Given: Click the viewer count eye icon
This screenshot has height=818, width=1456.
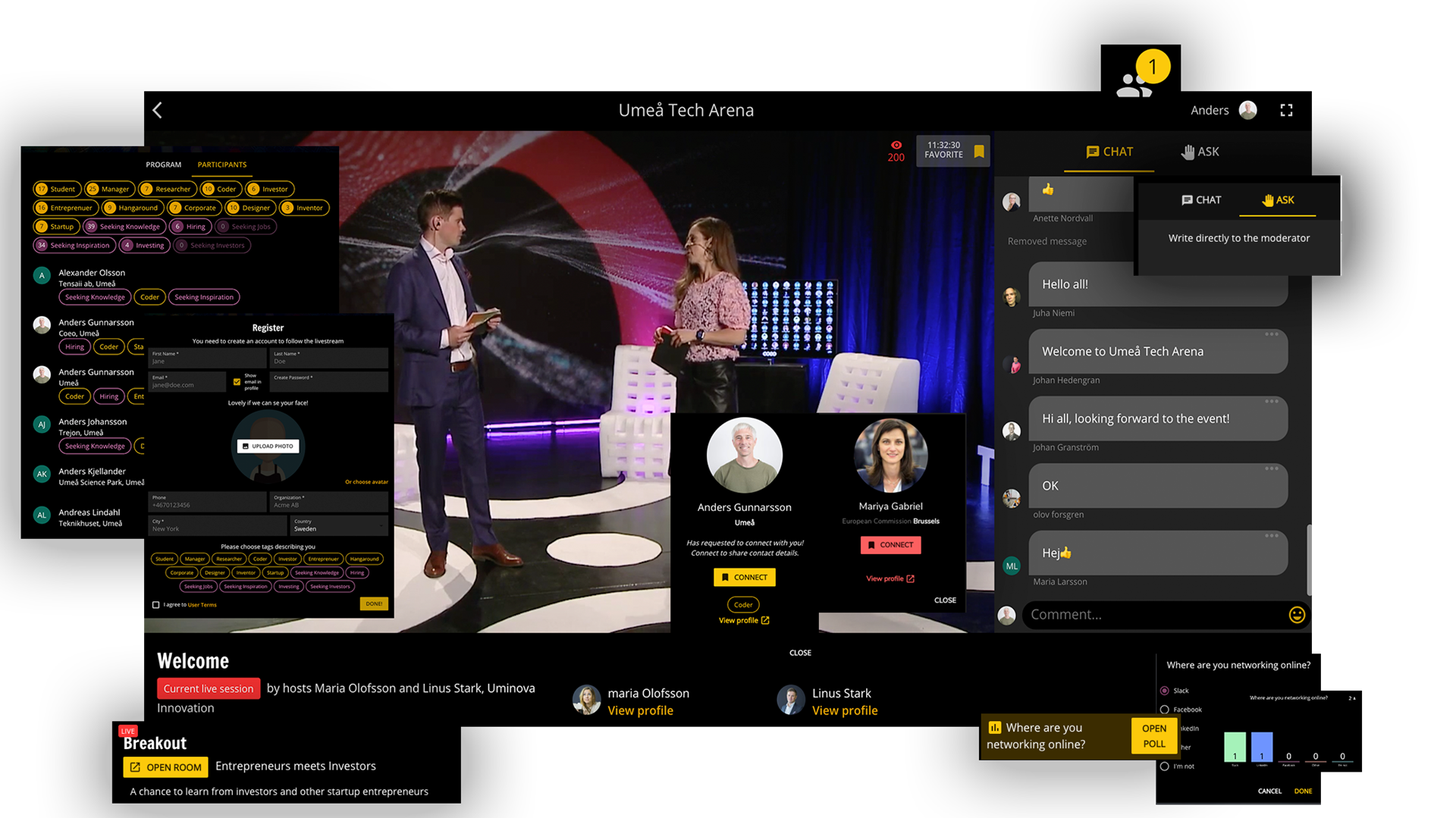Looking at the screenshot, I should point(896,145).
